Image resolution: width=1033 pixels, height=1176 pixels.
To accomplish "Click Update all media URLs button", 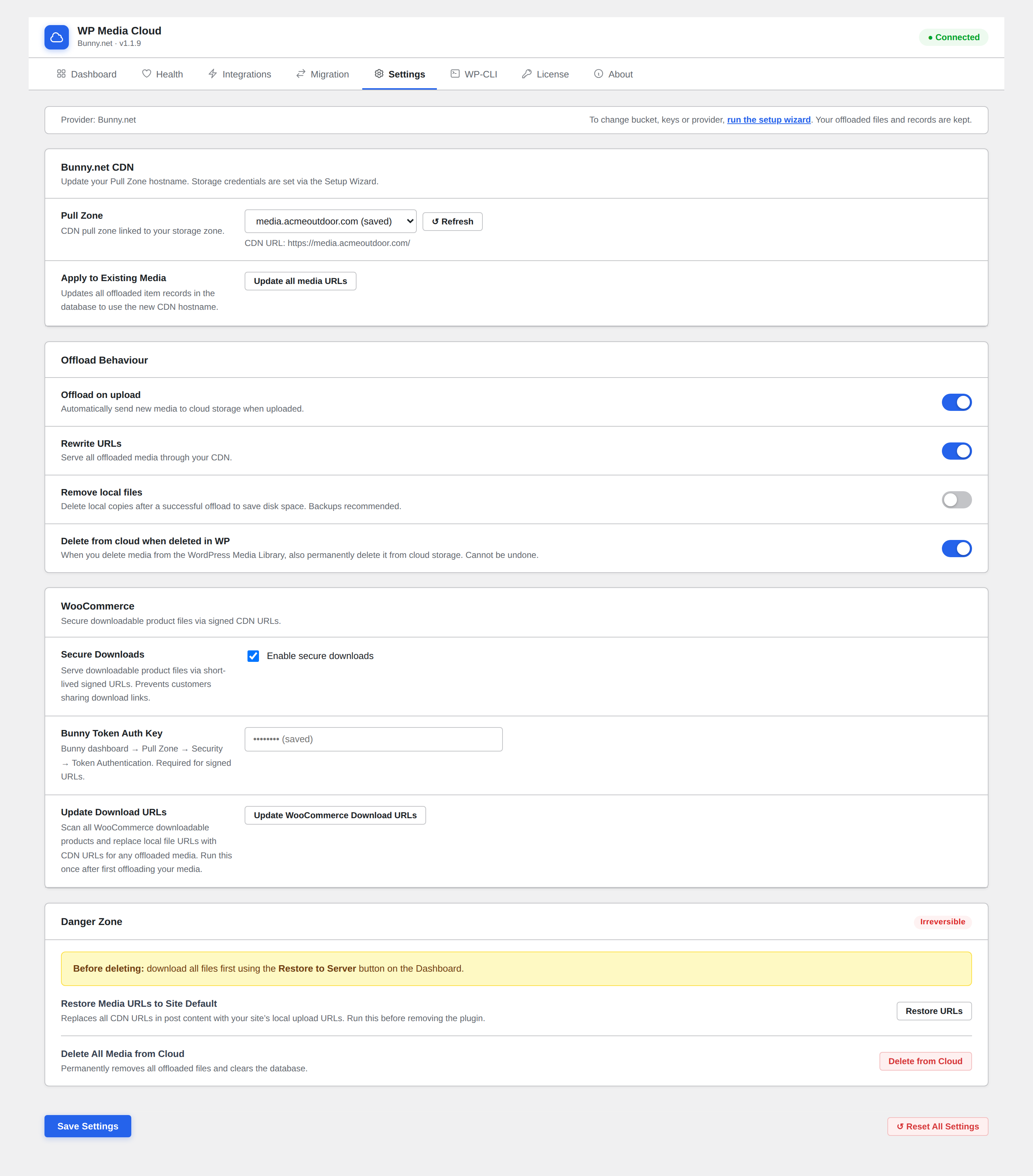I will [301, 281].
